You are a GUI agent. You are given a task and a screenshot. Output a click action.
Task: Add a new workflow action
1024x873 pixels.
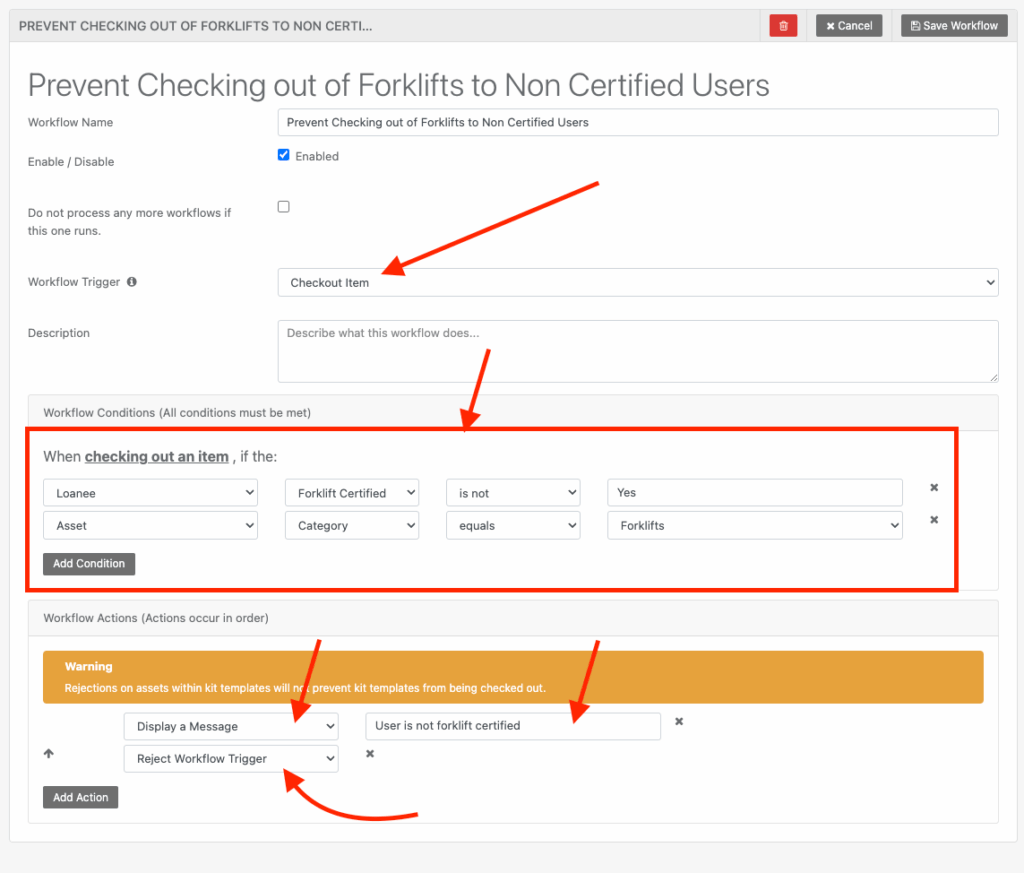80,797
